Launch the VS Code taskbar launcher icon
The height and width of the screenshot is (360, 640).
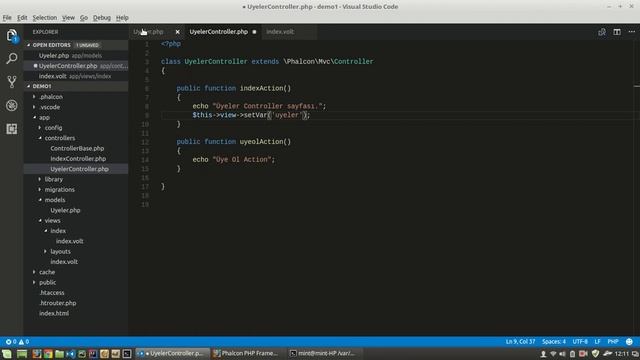tap(71, 354)
